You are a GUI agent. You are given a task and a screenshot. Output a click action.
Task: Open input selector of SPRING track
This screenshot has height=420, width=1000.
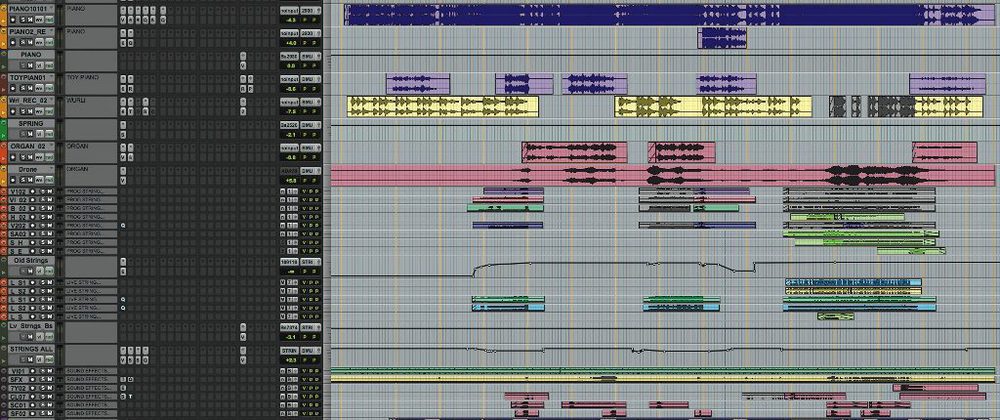(x=289, y=124)
